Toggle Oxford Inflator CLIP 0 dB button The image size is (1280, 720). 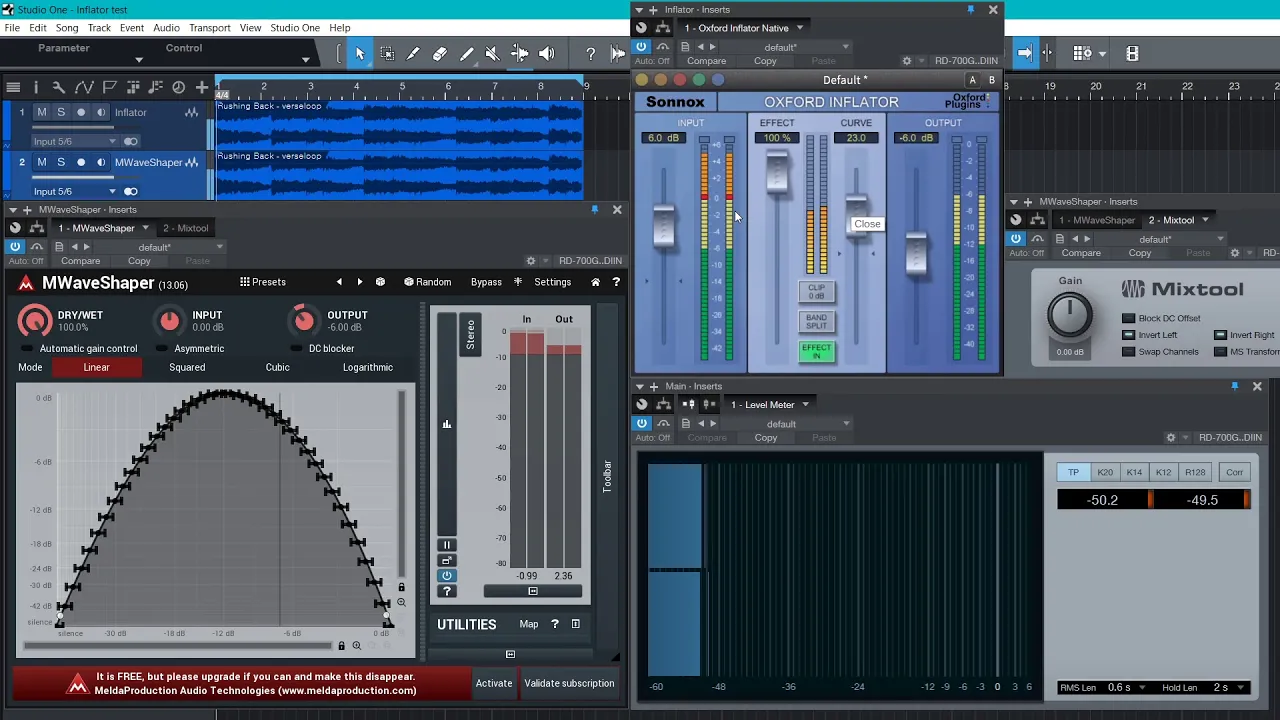(816, 292)
